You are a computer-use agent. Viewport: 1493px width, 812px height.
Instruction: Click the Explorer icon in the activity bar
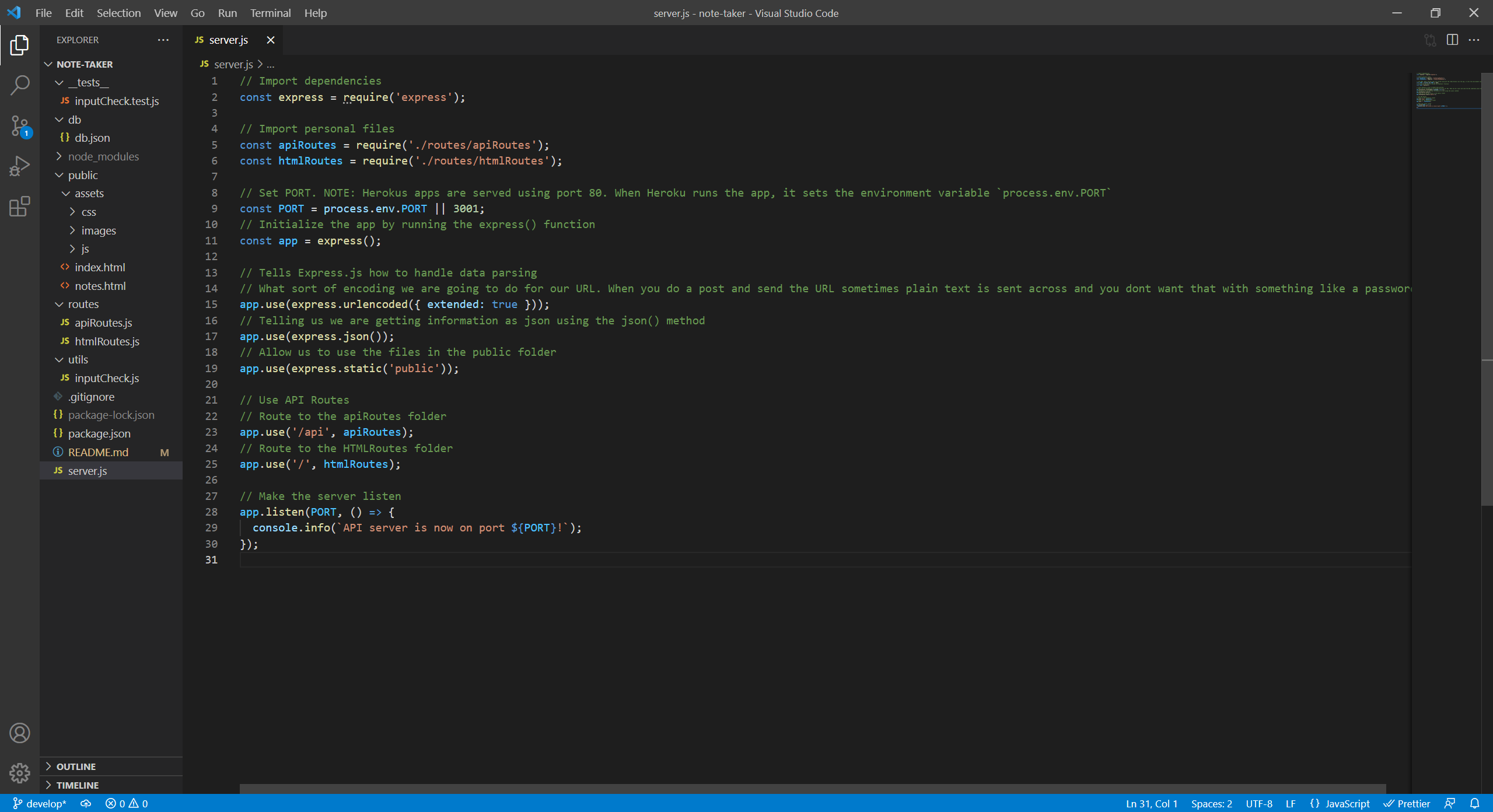click(x=19, y=45)
